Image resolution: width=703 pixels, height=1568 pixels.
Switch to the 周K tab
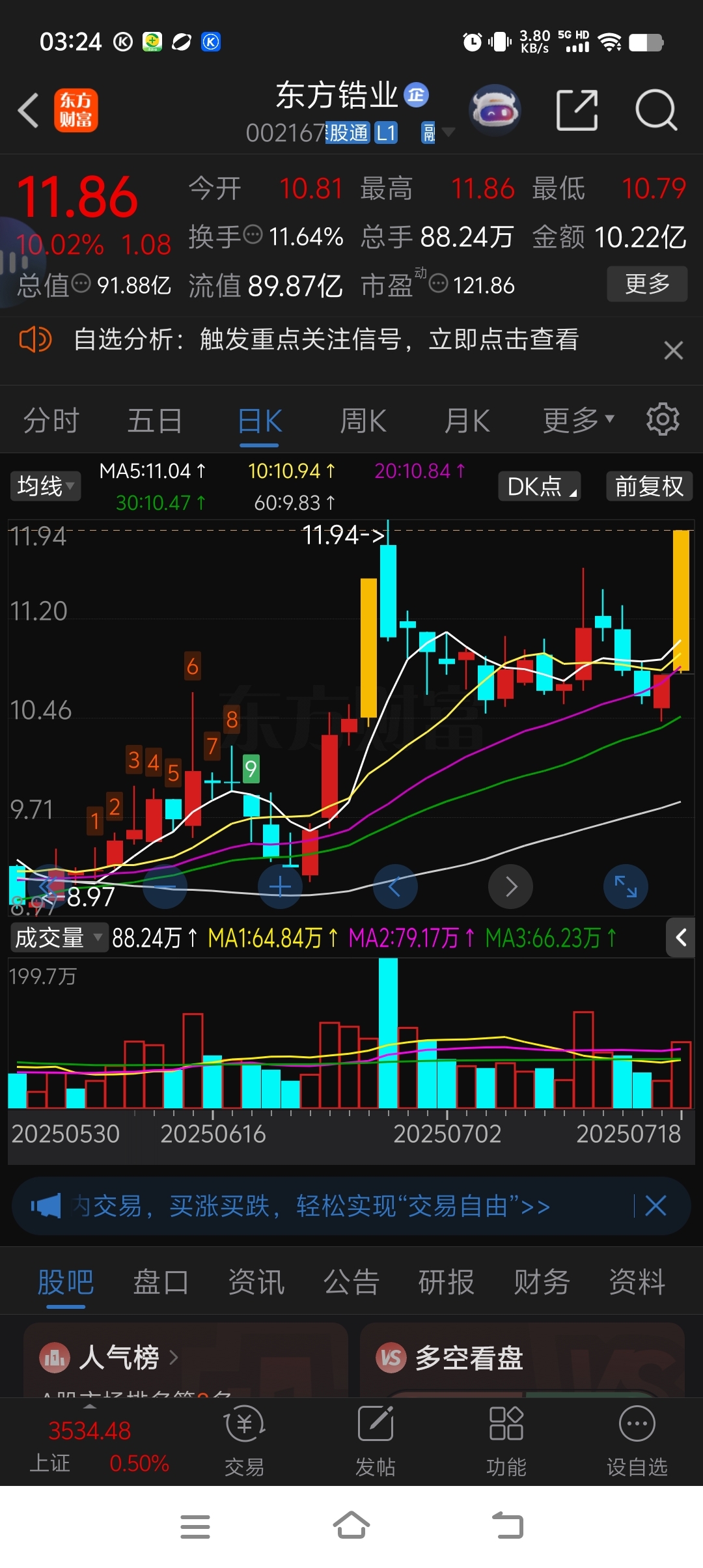click(x=363, y=420)
